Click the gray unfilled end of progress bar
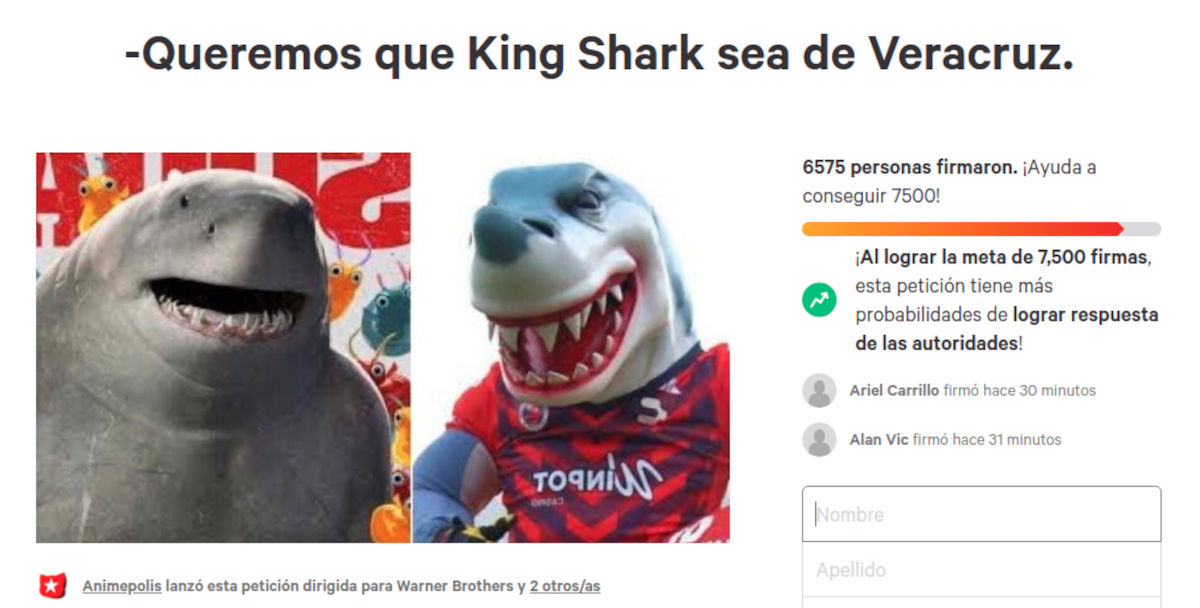This screenshot has height=608, width=1200. (1142, 229)
